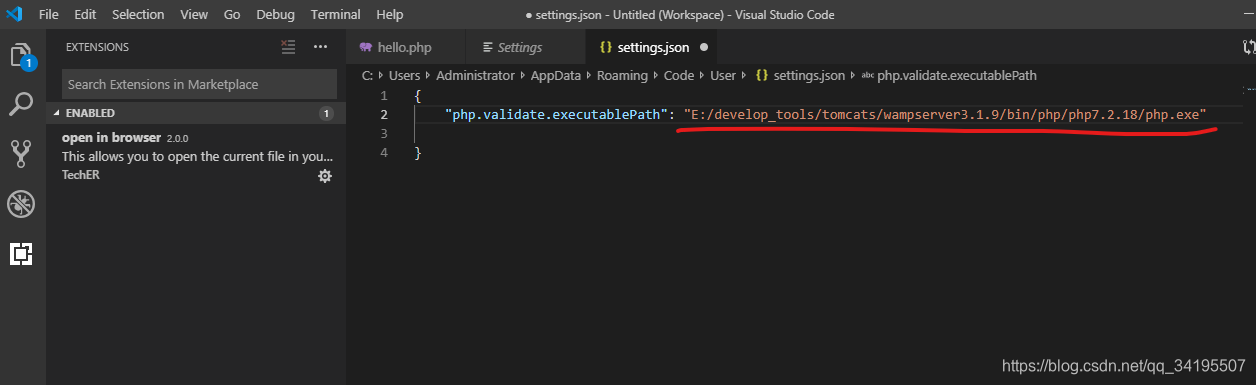Screen dimensions: 1256x385
Task: Clear extensions search results icon
Action: (x=288, y=46)
